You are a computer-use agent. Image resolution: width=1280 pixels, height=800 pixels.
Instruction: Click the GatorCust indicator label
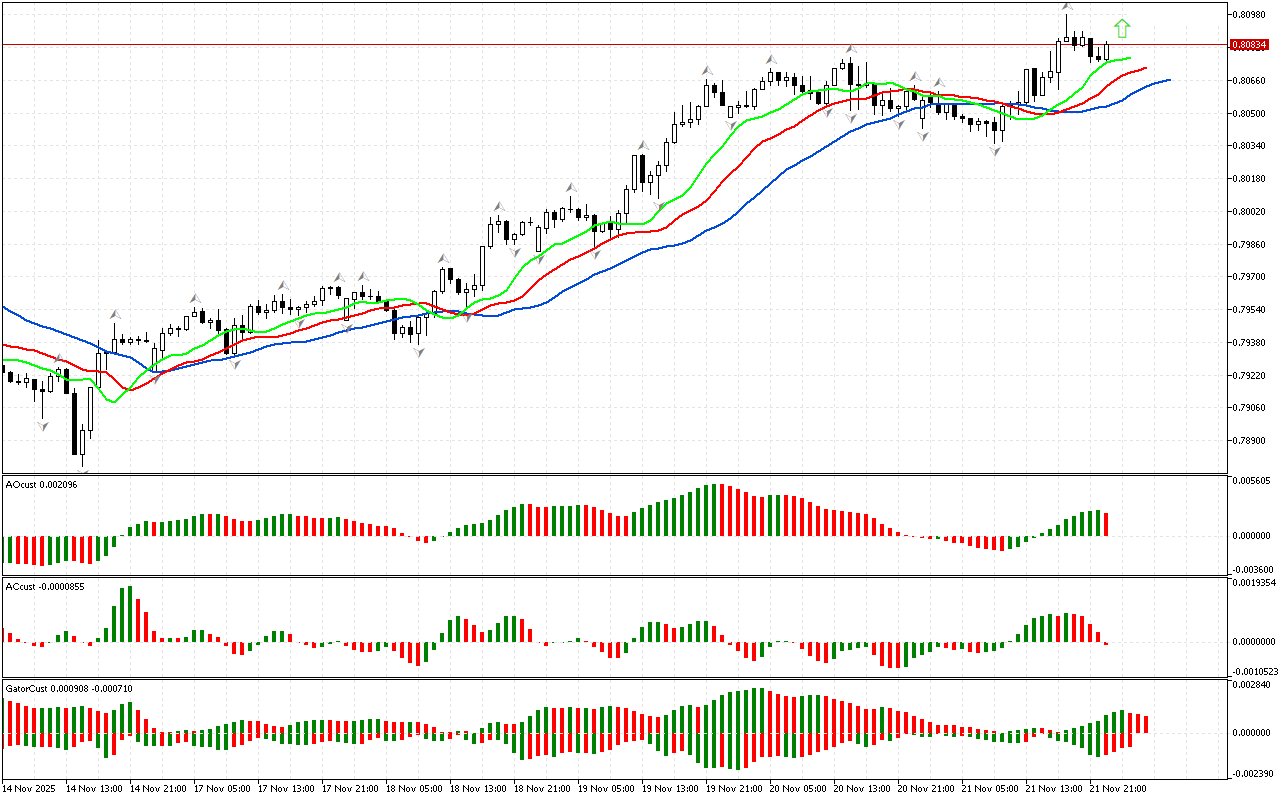pos(68,689)
